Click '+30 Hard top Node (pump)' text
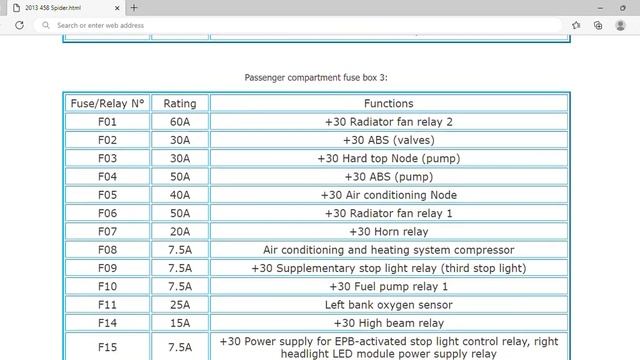The height and width of the screenshot is (360, 640). point(389,158)
